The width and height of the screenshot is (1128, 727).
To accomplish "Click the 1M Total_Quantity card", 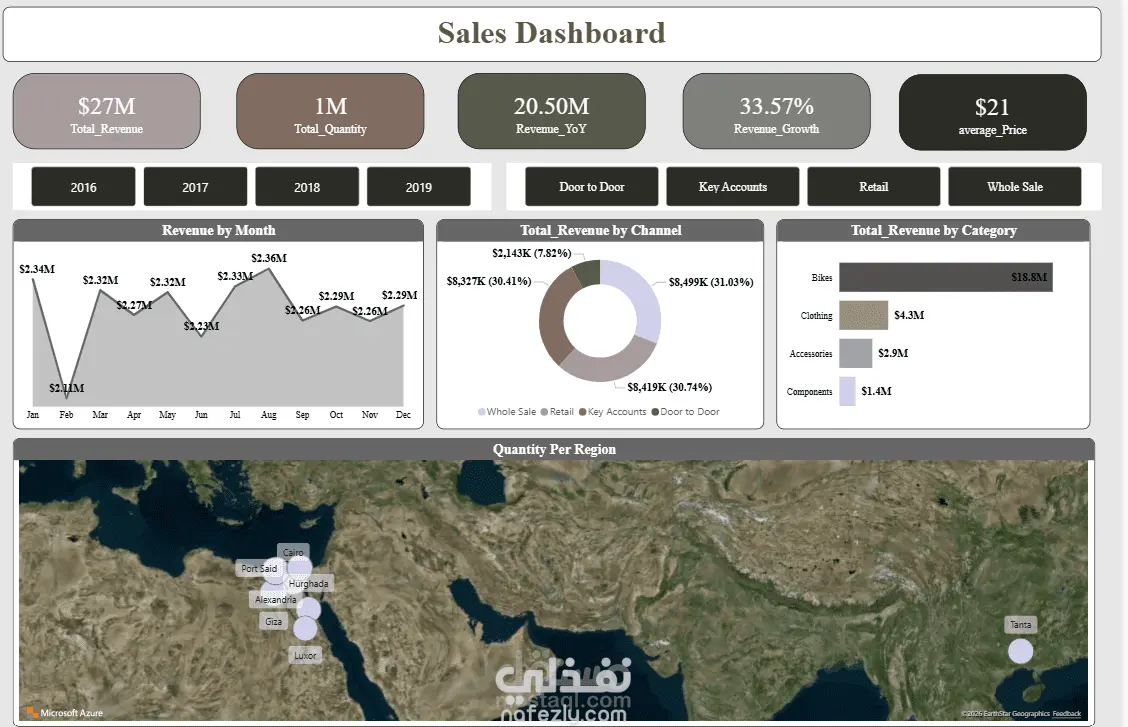I will tap(330, 111).
